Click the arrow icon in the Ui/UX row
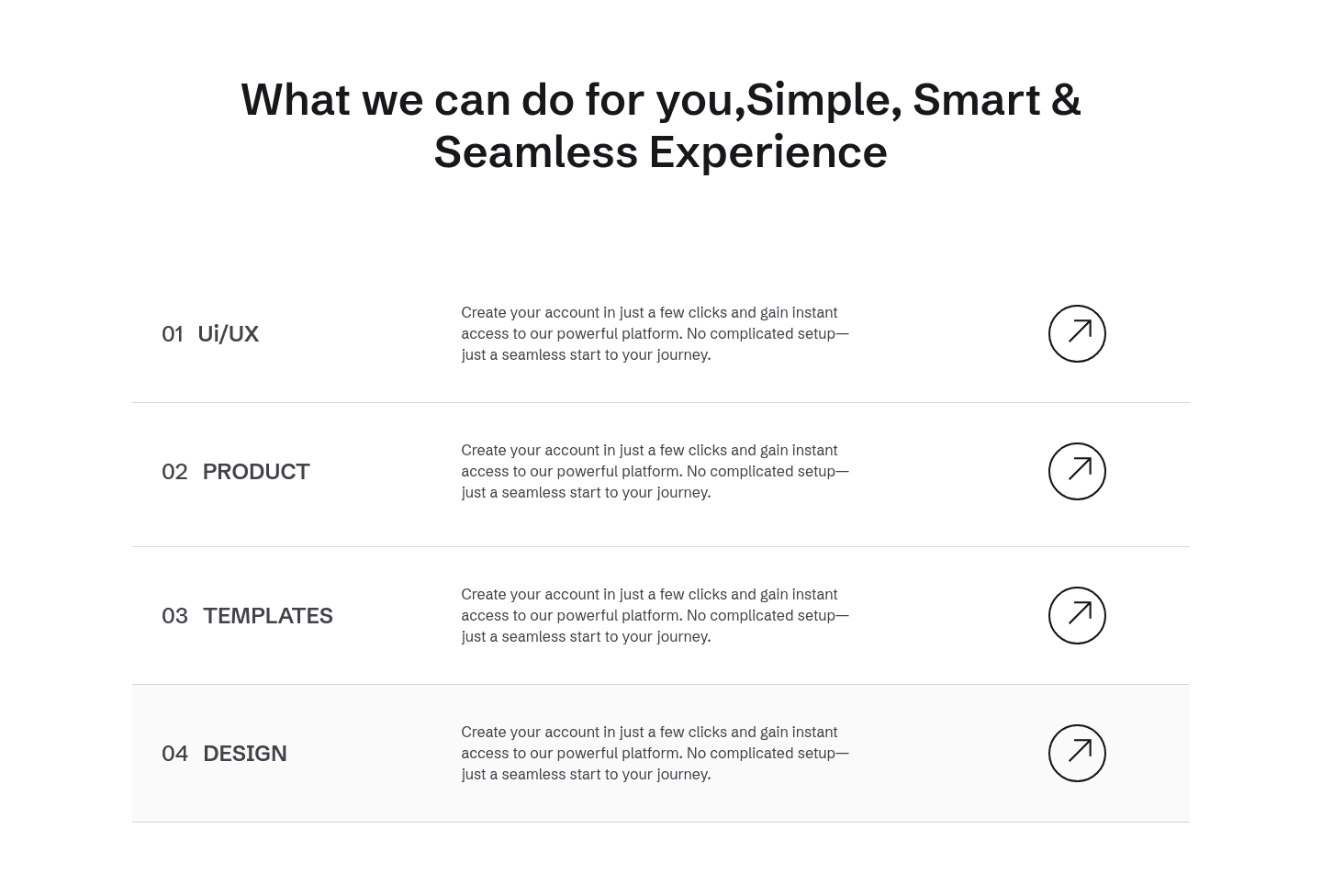 1077,333
